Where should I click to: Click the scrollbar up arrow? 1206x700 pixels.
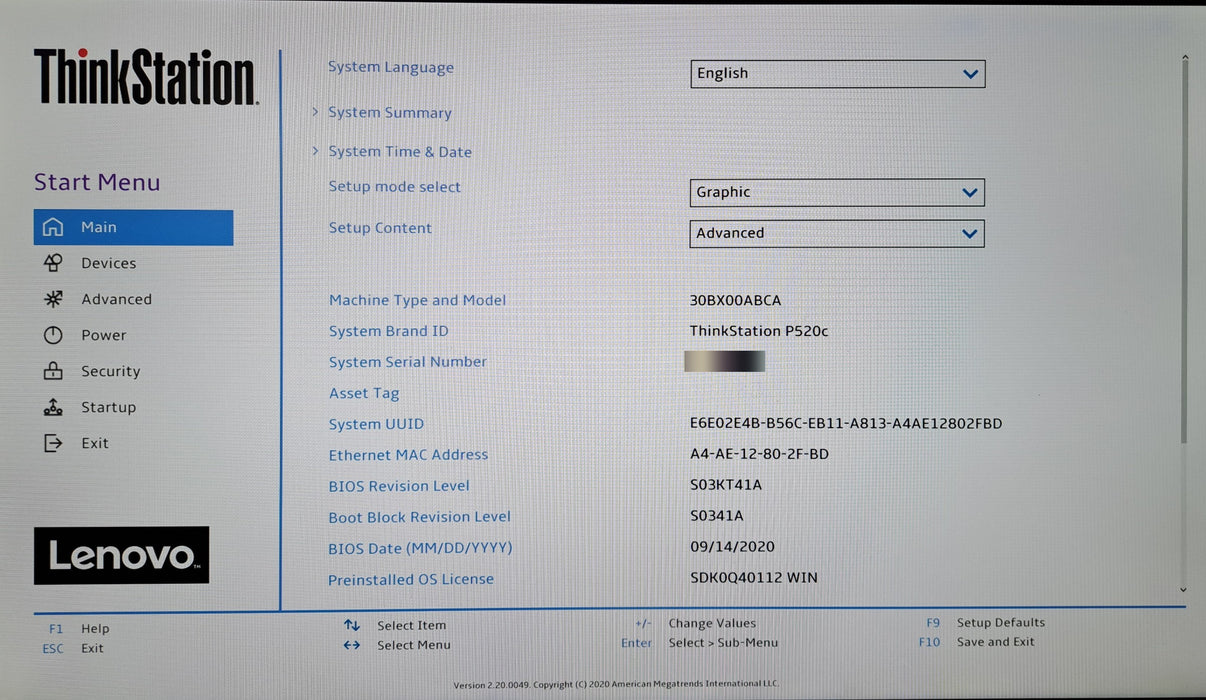point(1185,58)
